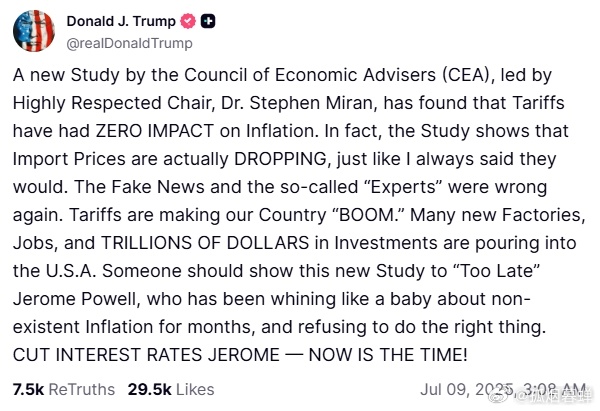Viewport: 600px width, 411px height.
Task: Click the Likes label
Action: coord(195,390)
